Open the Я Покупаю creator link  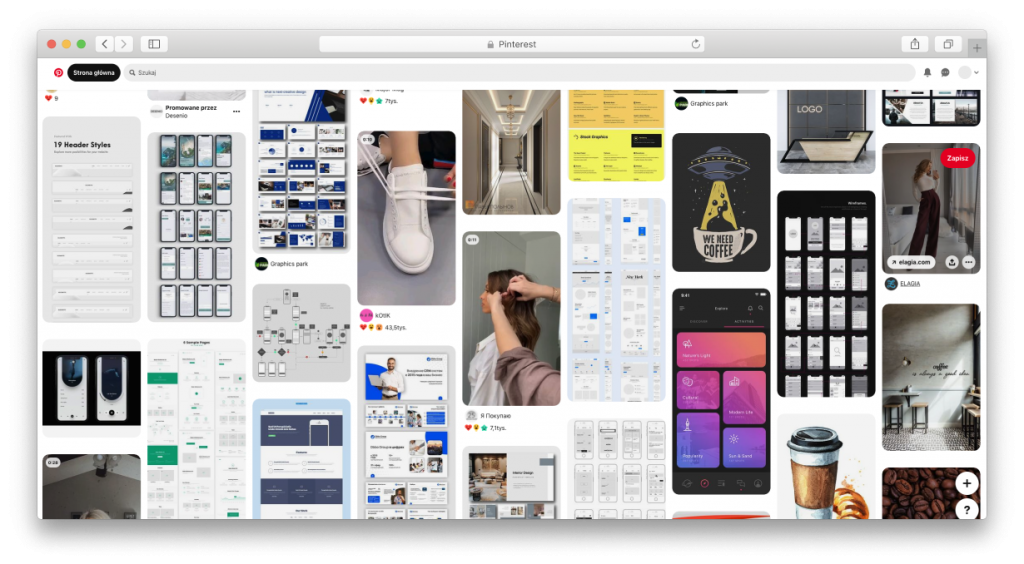coord(495,415)
